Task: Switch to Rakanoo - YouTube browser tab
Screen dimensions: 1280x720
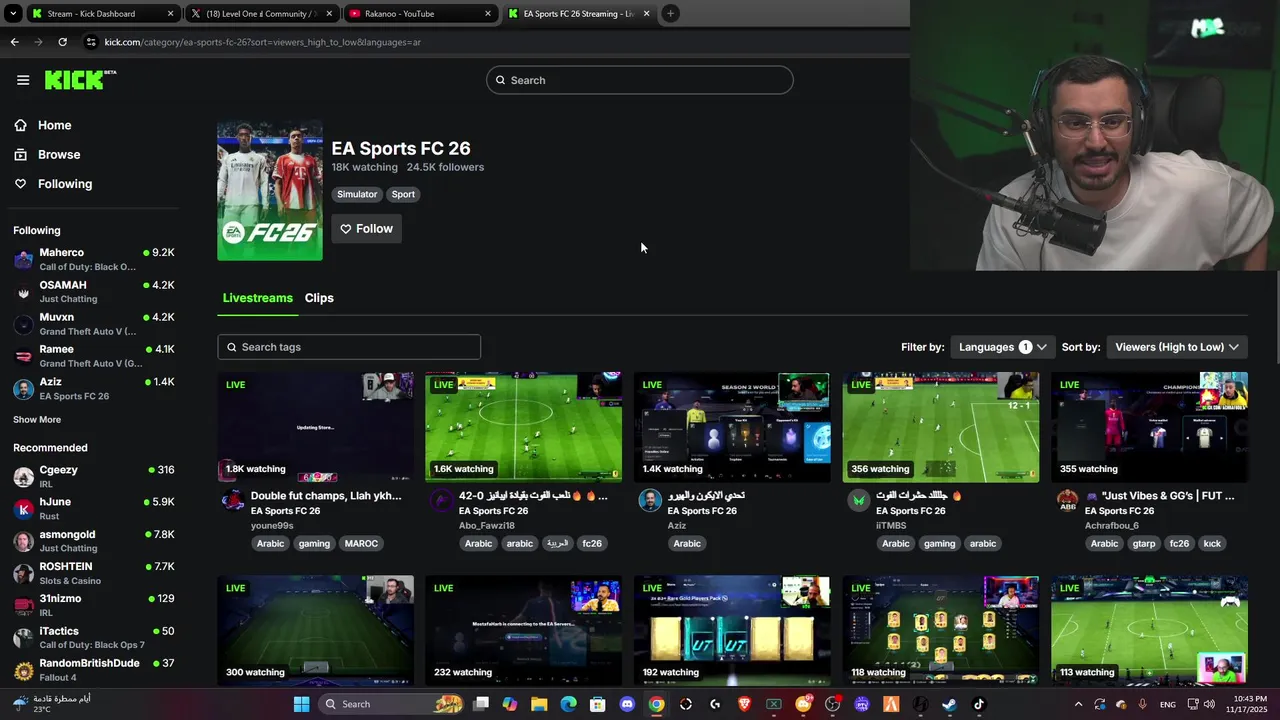Action: click(x=420, y=14)
